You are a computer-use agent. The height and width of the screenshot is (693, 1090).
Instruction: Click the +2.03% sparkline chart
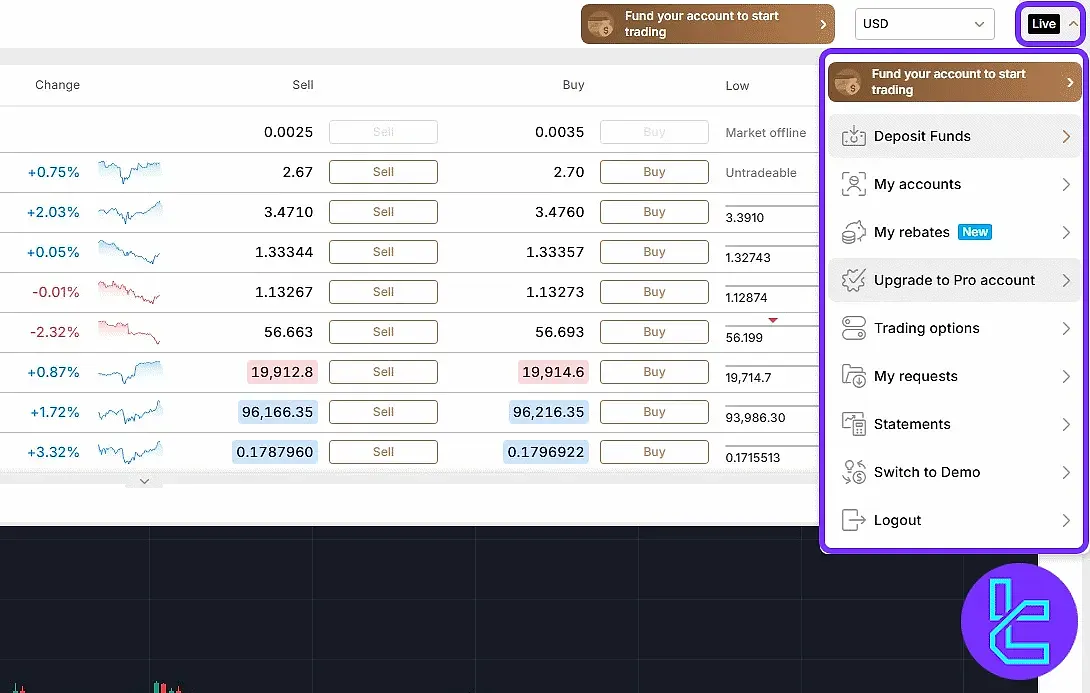tap(129, 212)
